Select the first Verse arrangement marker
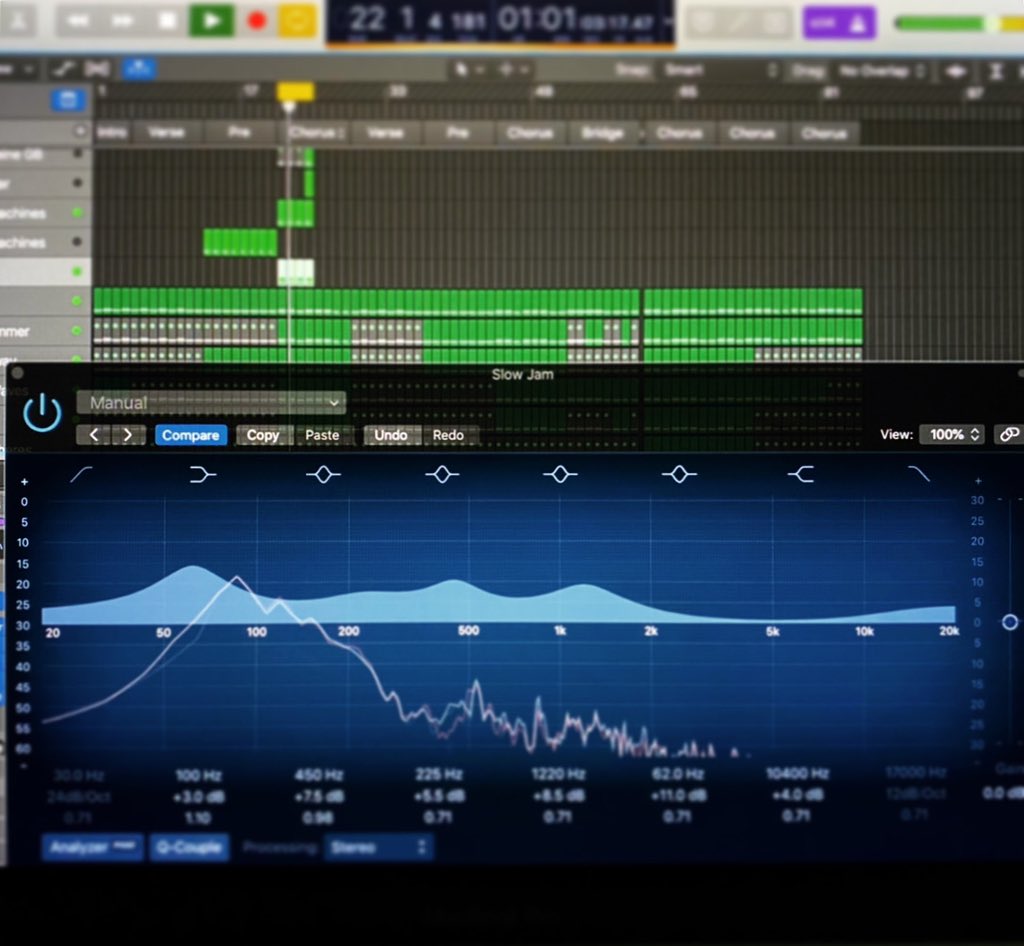The image size is (1024, 946). tap(166, 133)
